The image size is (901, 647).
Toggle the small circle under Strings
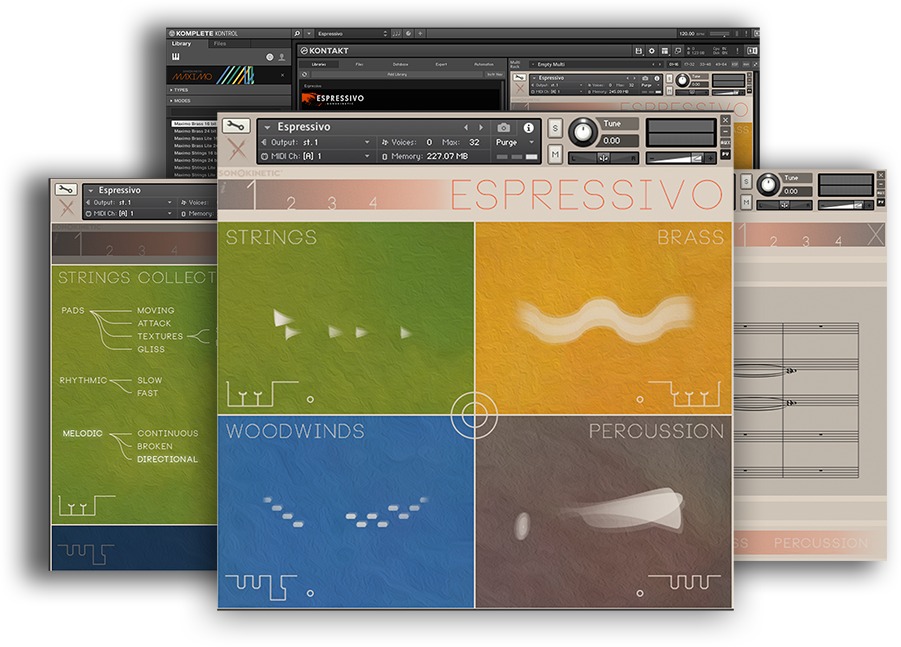(310, 399)
